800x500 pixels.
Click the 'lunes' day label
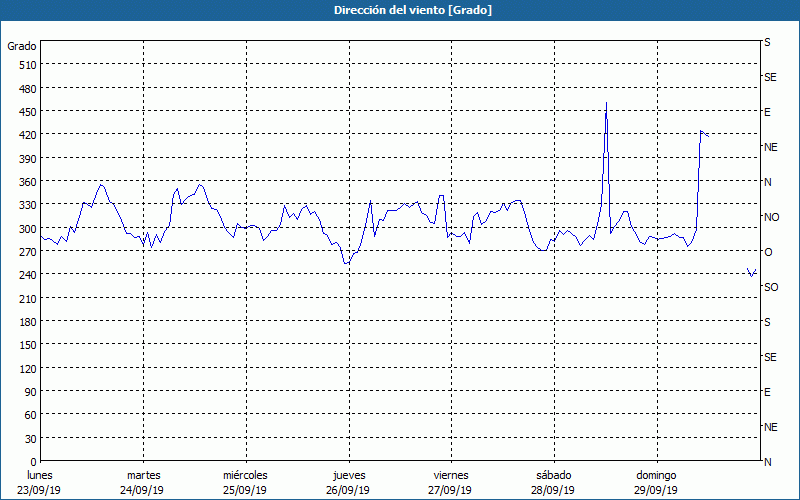tap(40, 476)
